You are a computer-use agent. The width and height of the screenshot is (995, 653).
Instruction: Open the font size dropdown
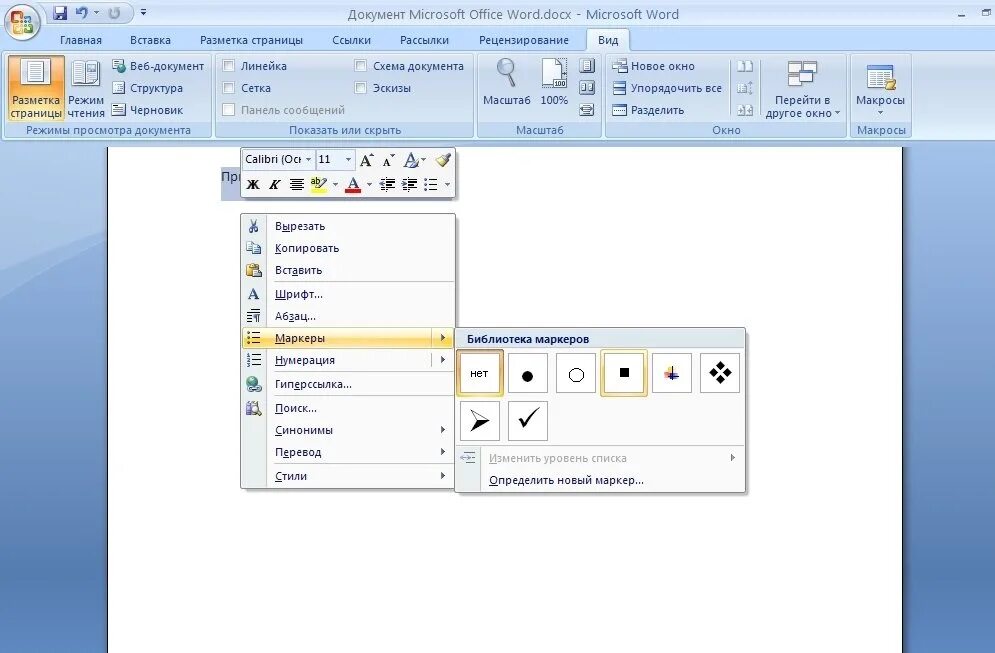pyautogui.click(x=348, y=159)
